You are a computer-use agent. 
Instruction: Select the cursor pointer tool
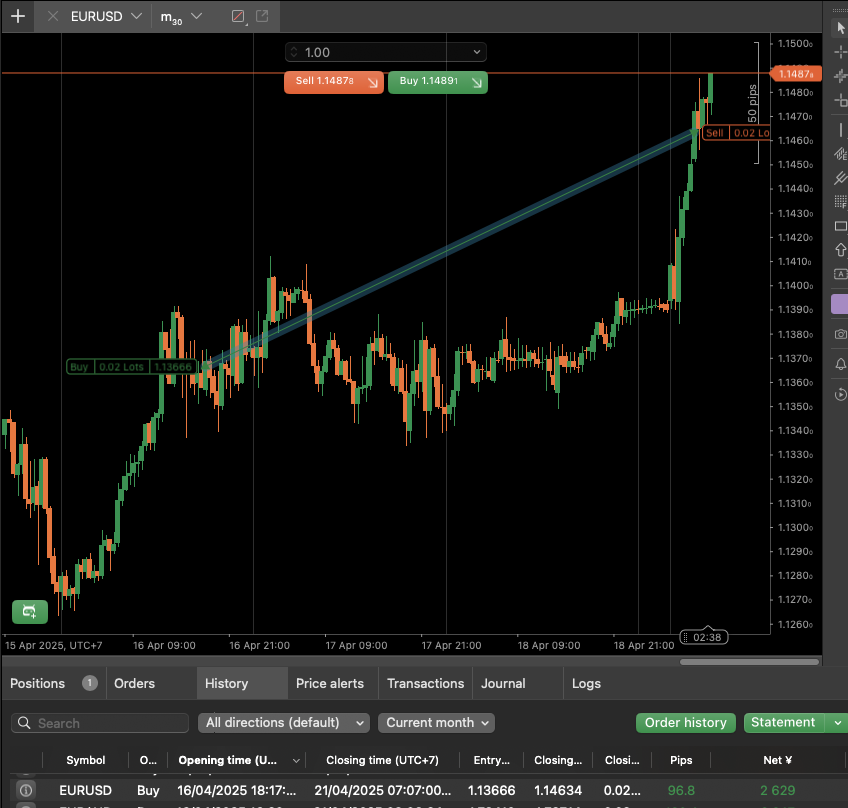tap(840, 27)
